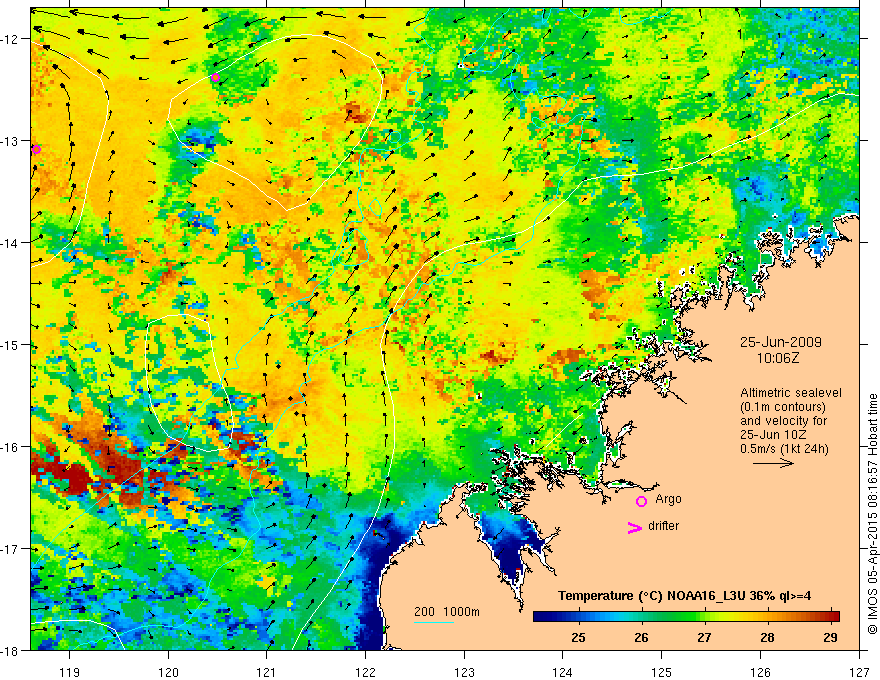Click the '(0.1m contours)' caption line

tap(783, 407)
